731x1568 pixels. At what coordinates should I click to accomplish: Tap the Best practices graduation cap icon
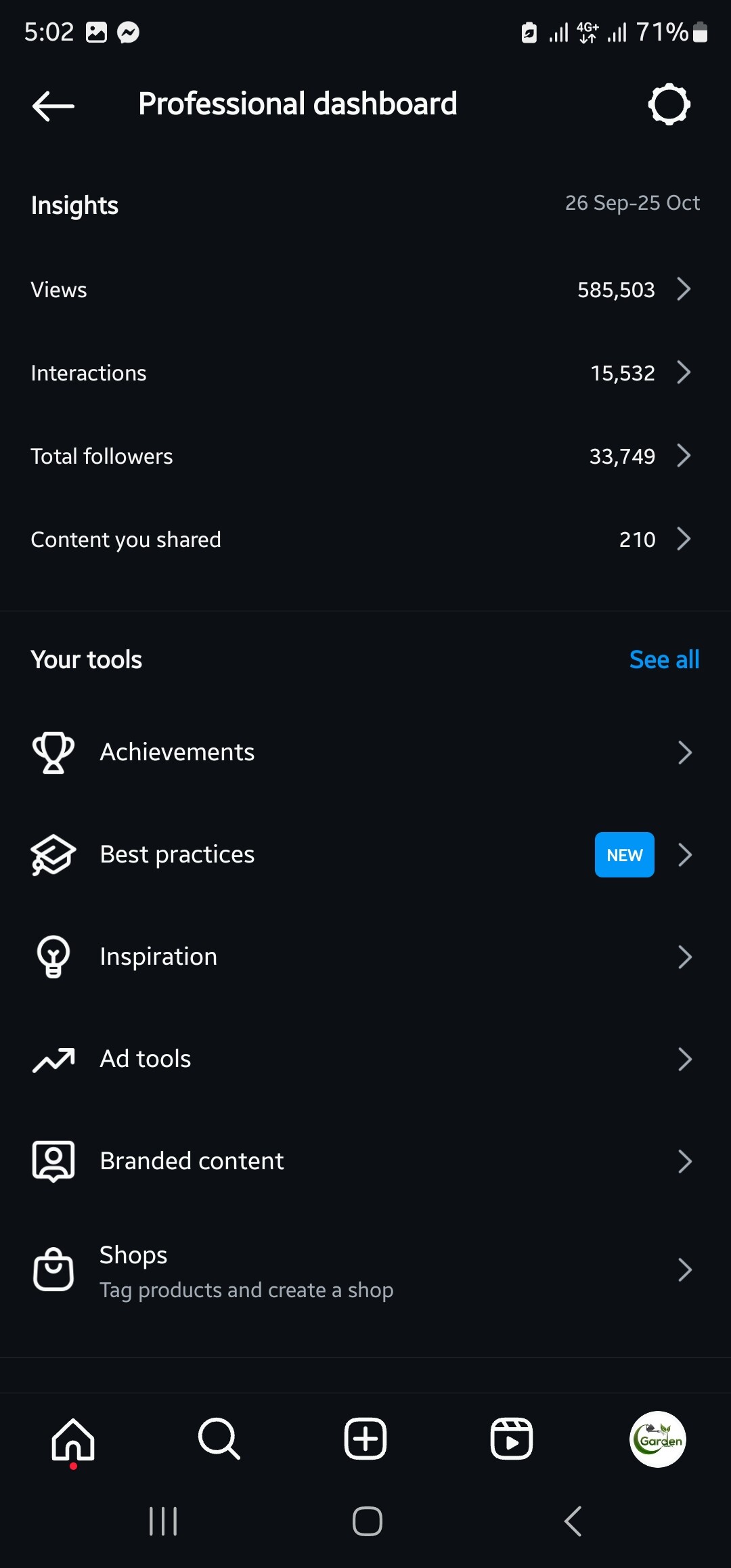point(53,854)
